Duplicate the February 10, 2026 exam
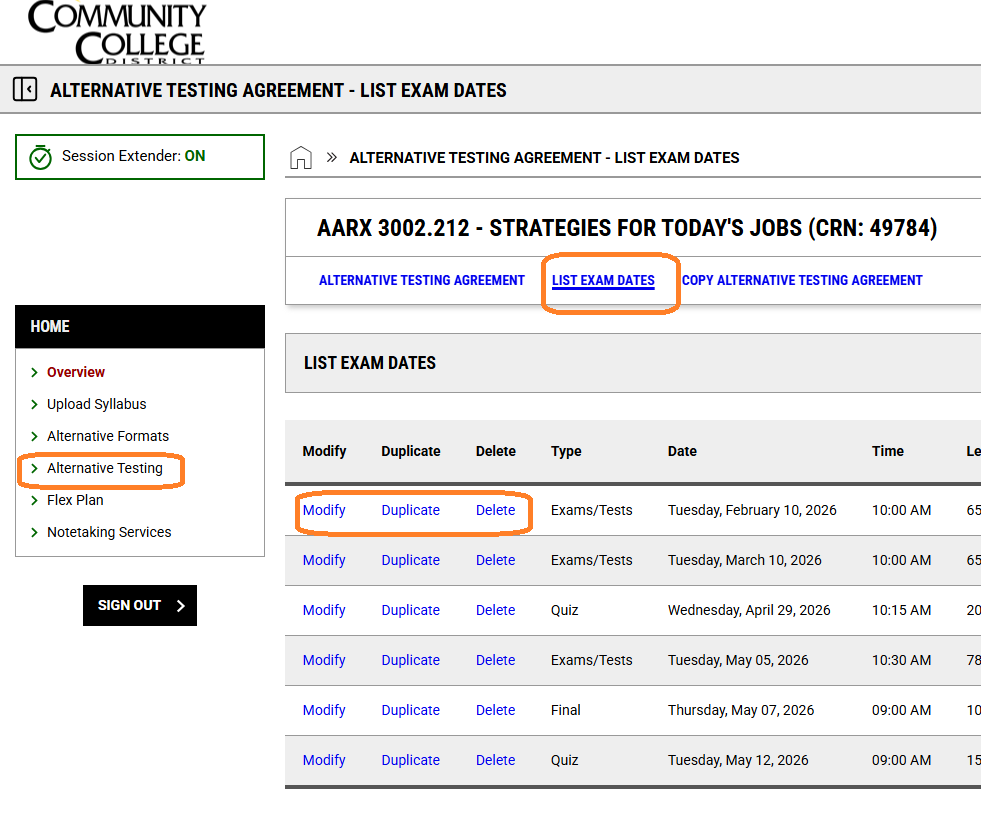981x814 pixels. point(410,510)
